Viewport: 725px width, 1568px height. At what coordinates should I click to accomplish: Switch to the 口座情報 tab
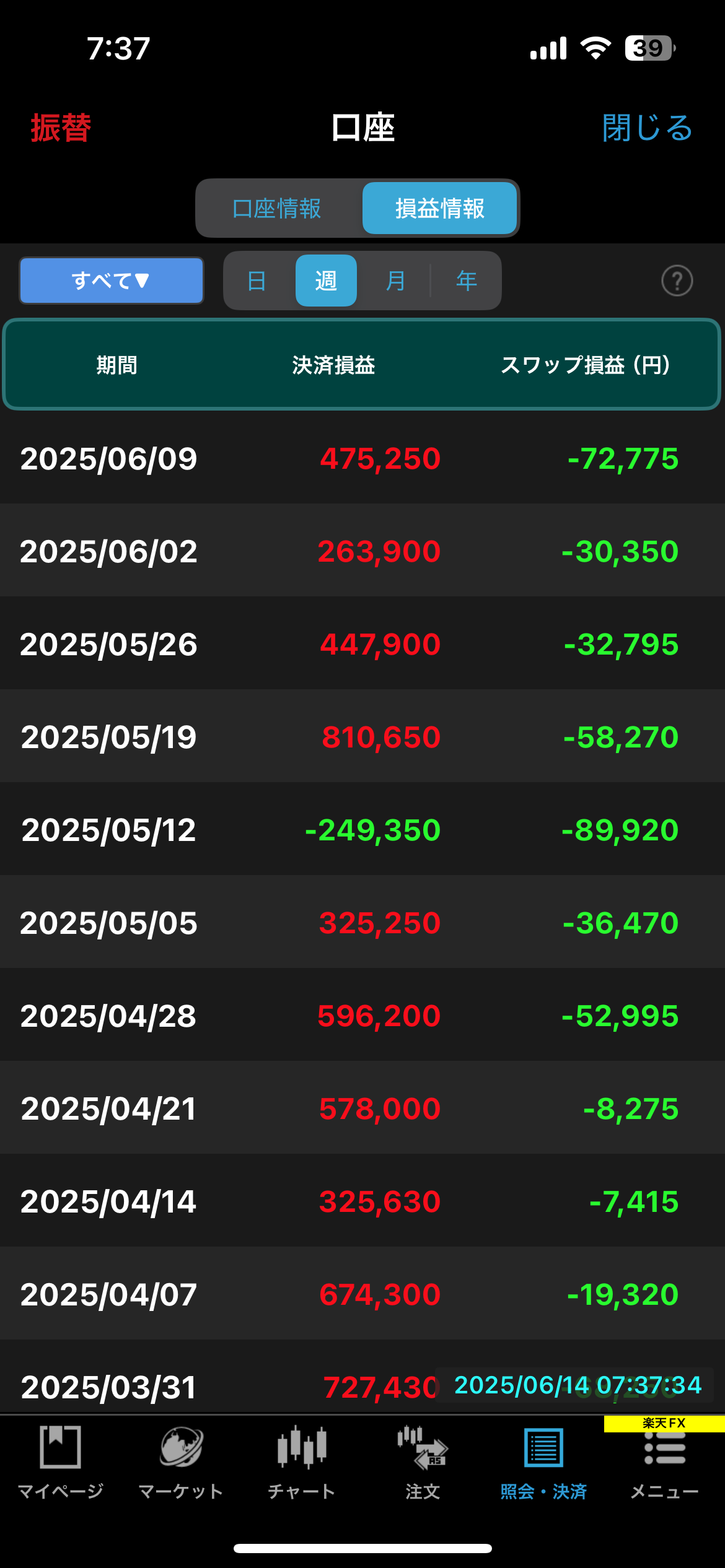[277, 208]
